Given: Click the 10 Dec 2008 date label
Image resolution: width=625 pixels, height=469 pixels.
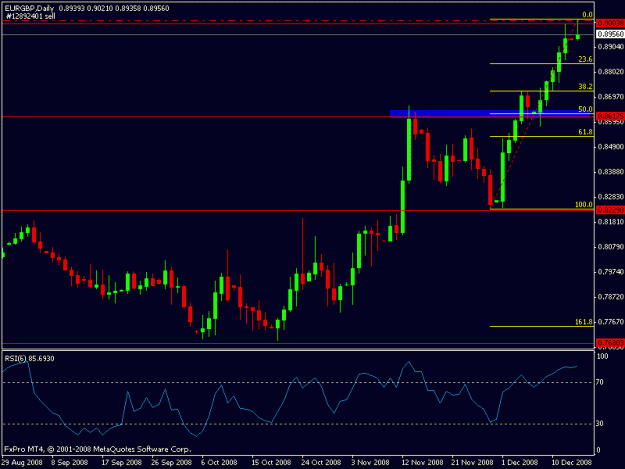Looking at the screenshot, I should click(x=572, y=462).
